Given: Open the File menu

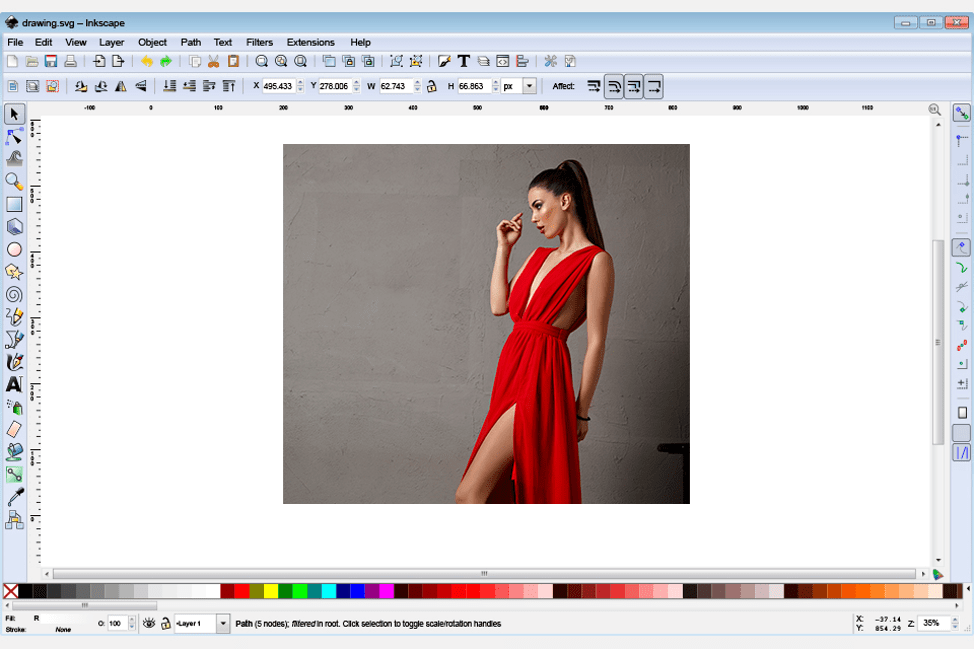Looking at the screenshot, I should coord(15,42).
